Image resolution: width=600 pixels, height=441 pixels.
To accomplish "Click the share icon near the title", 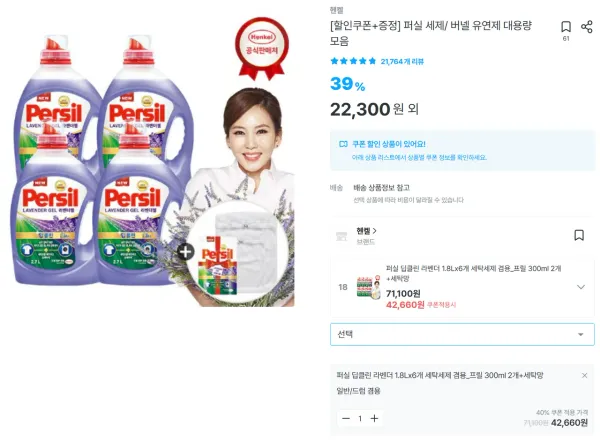I will point(587,27).
